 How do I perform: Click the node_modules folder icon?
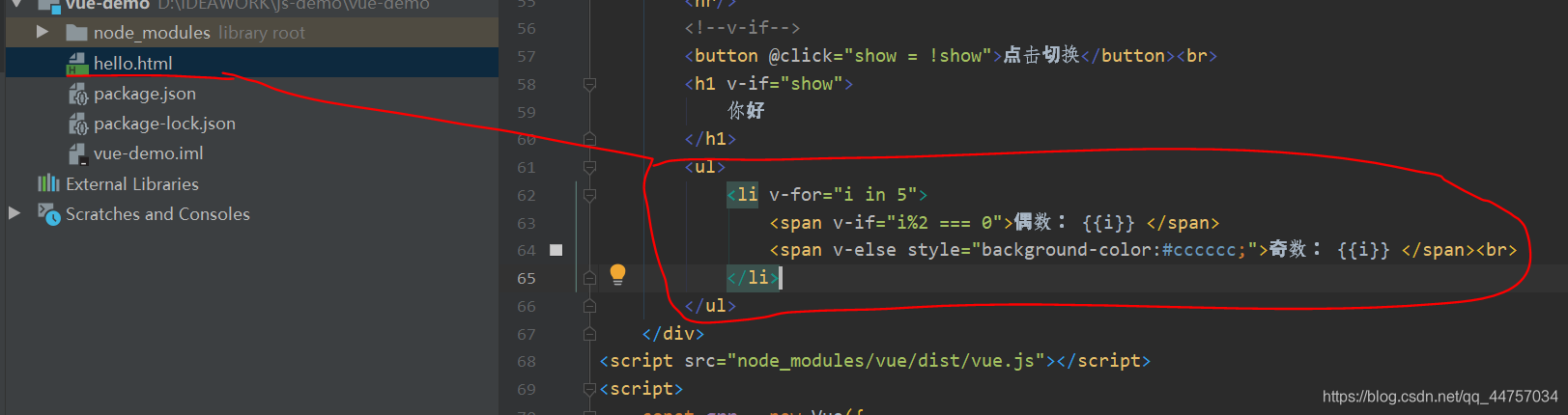point(77,33)
